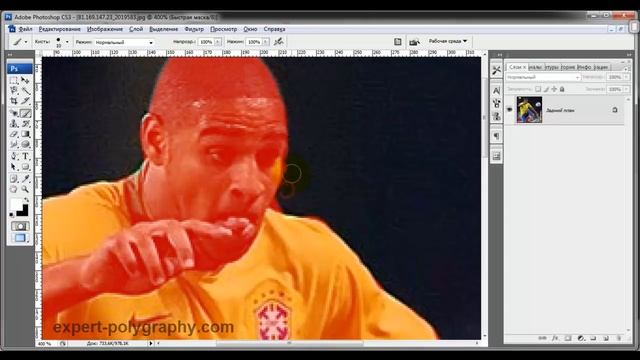640x360 pixels.
Task: Toggle lock position in Layers panel
Action: tap(554, 89)
